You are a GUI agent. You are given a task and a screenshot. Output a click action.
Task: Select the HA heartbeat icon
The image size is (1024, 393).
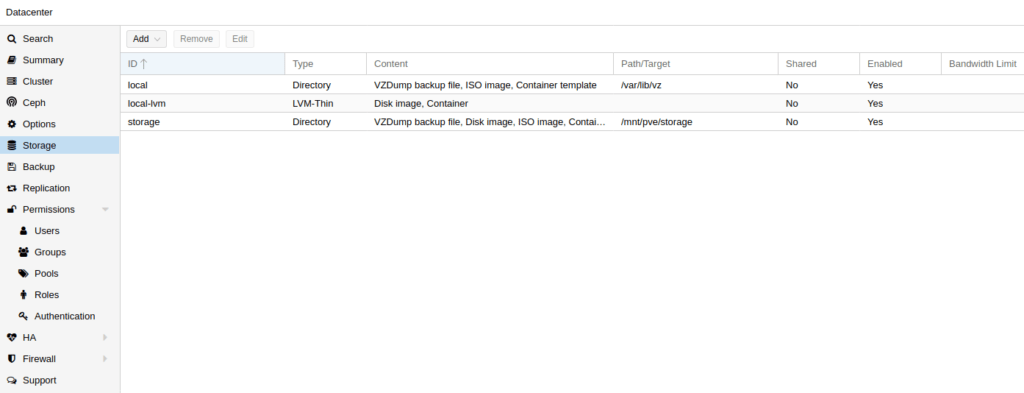click(11, 338)
